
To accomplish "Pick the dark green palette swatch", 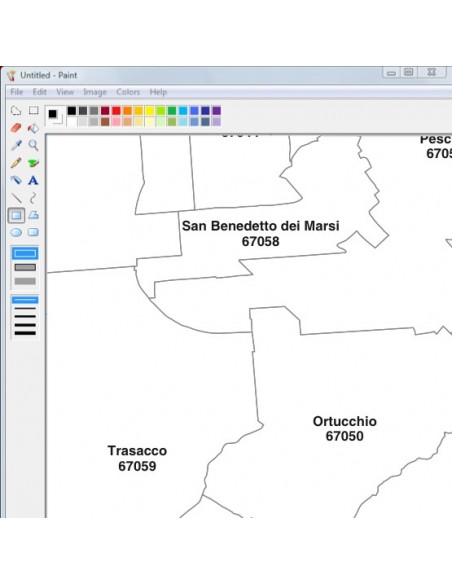I will pos(172,111).
